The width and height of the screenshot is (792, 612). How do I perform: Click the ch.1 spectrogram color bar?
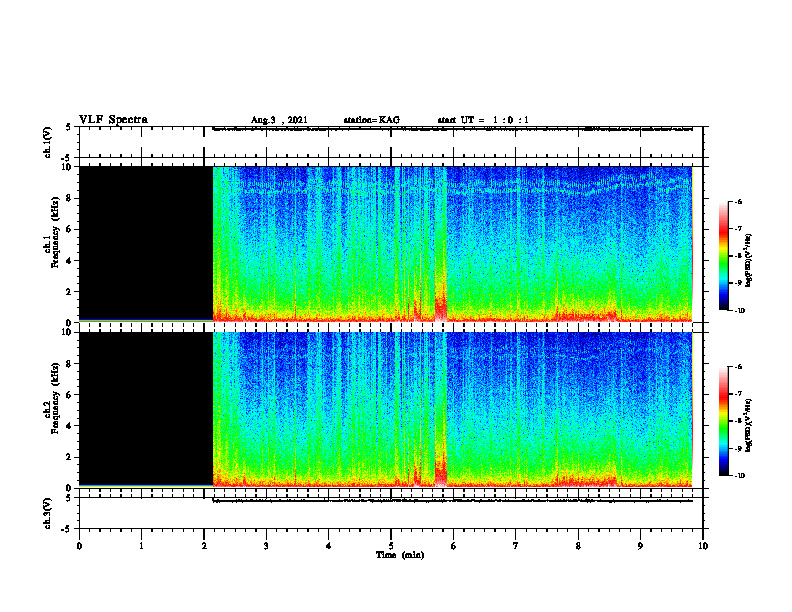723,256
